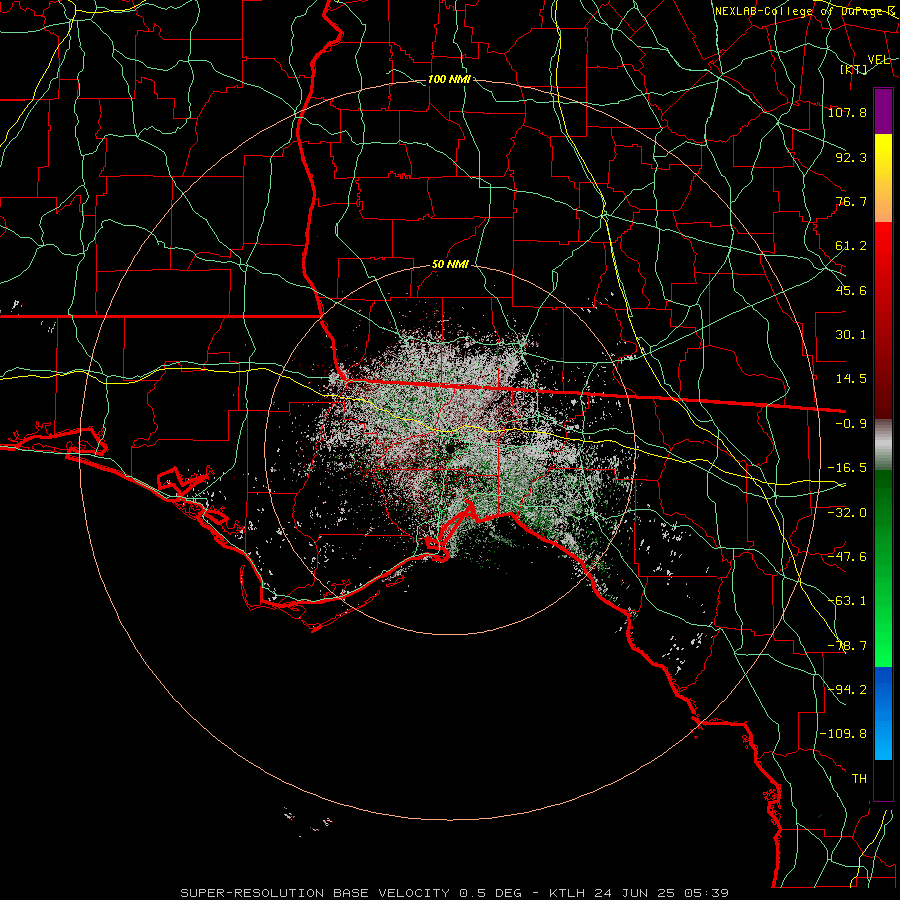Select the gray segment of the velocity scale
The image size is (900, 900).
coord(883,444)
